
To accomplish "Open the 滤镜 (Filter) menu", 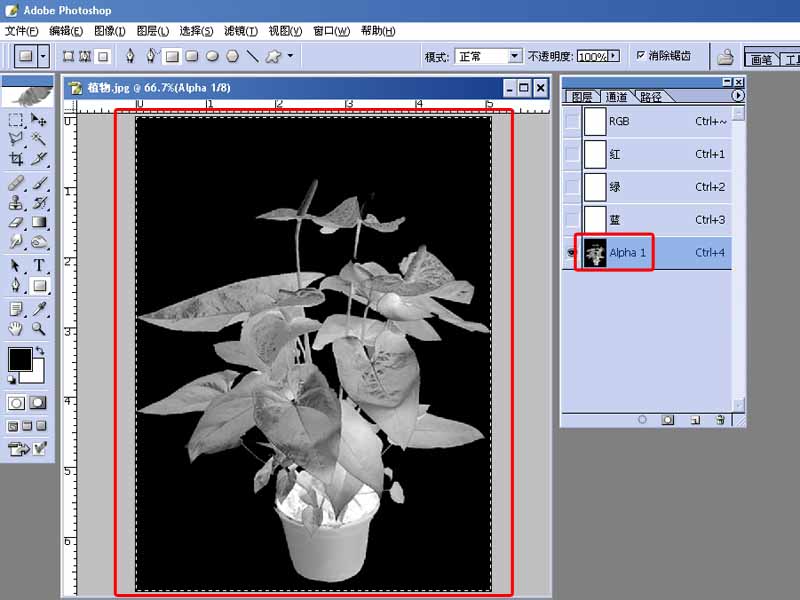I will click(239, 31).
